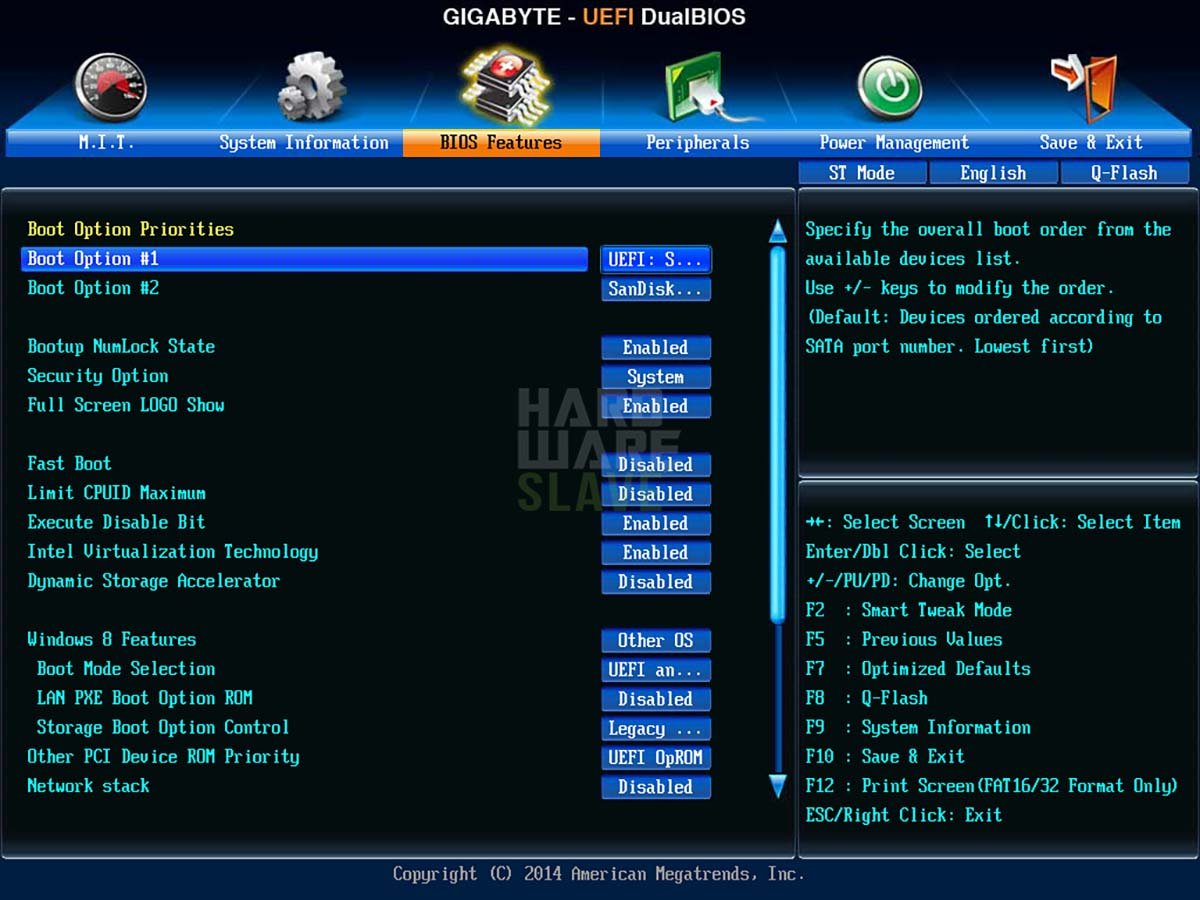Select Security Option label
Viewport: 1200px width, 900px height.
click(98, 376)
